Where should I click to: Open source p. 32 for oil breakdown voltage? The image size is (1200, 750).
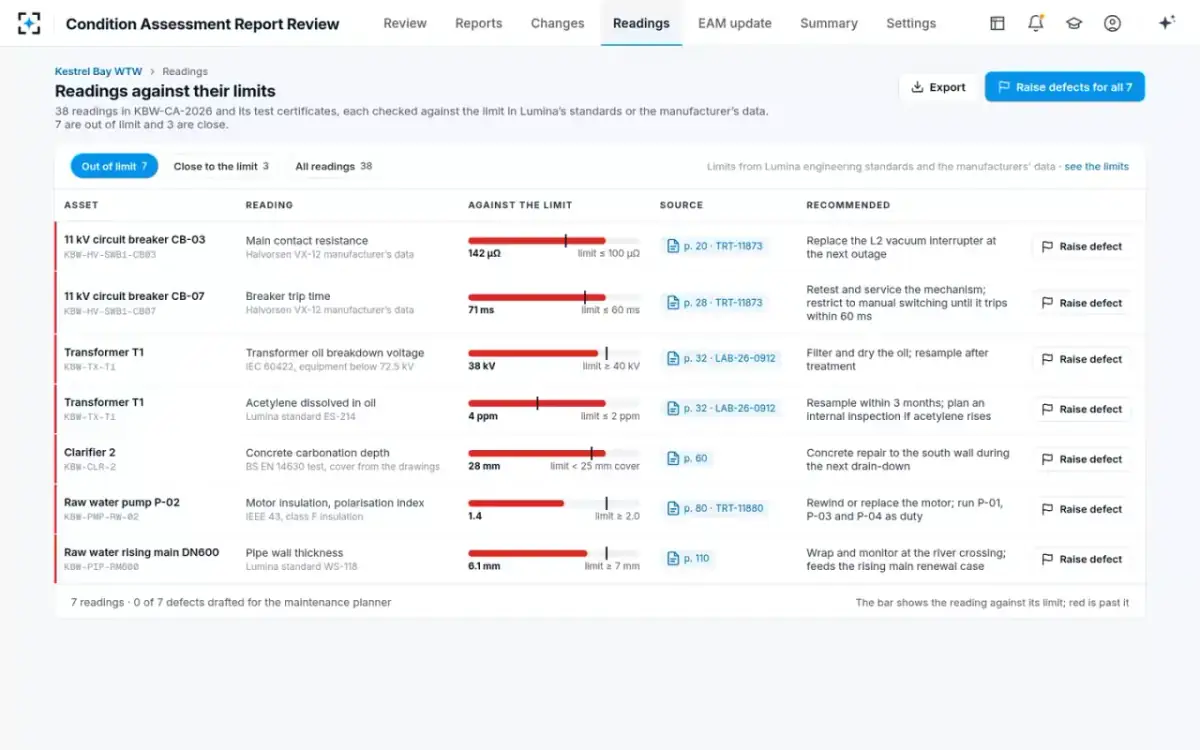pyautogui.click(x=722, y=358)
